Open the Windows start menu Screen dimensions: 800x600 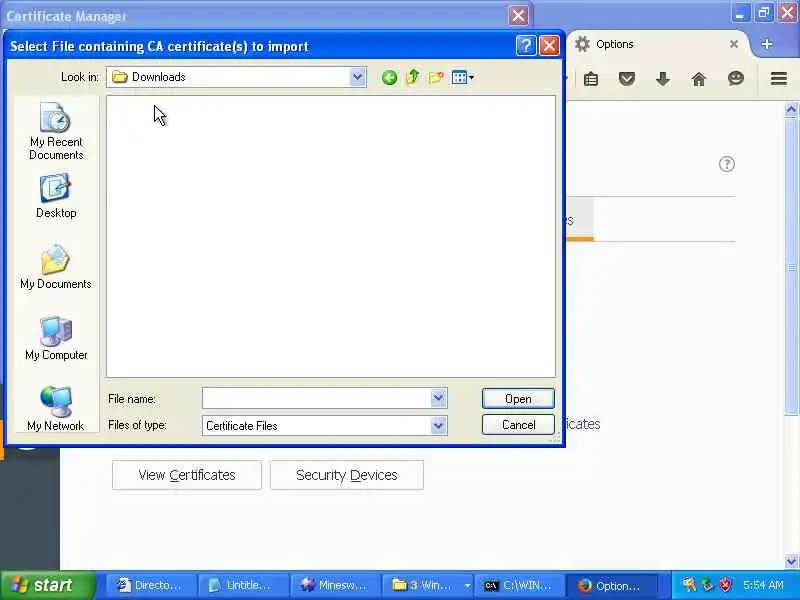point(47,585)
